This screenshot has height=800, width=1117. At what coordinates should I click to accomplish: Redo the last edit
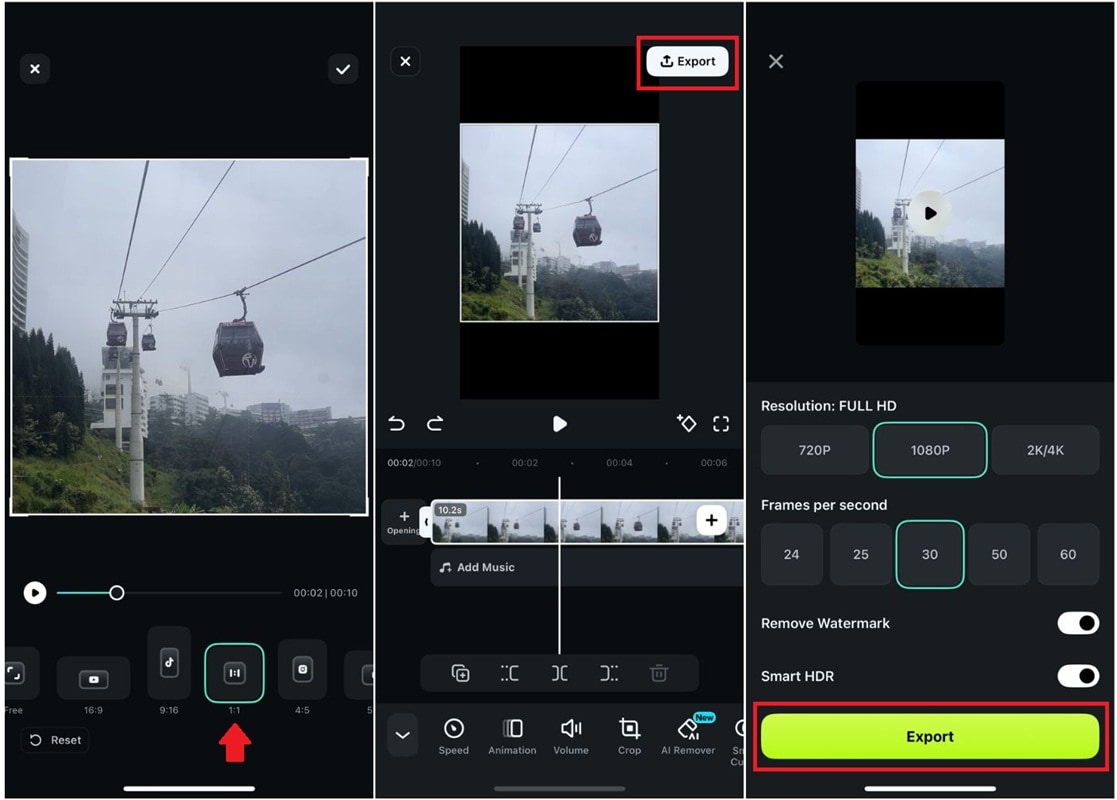[x=435, y=424]
